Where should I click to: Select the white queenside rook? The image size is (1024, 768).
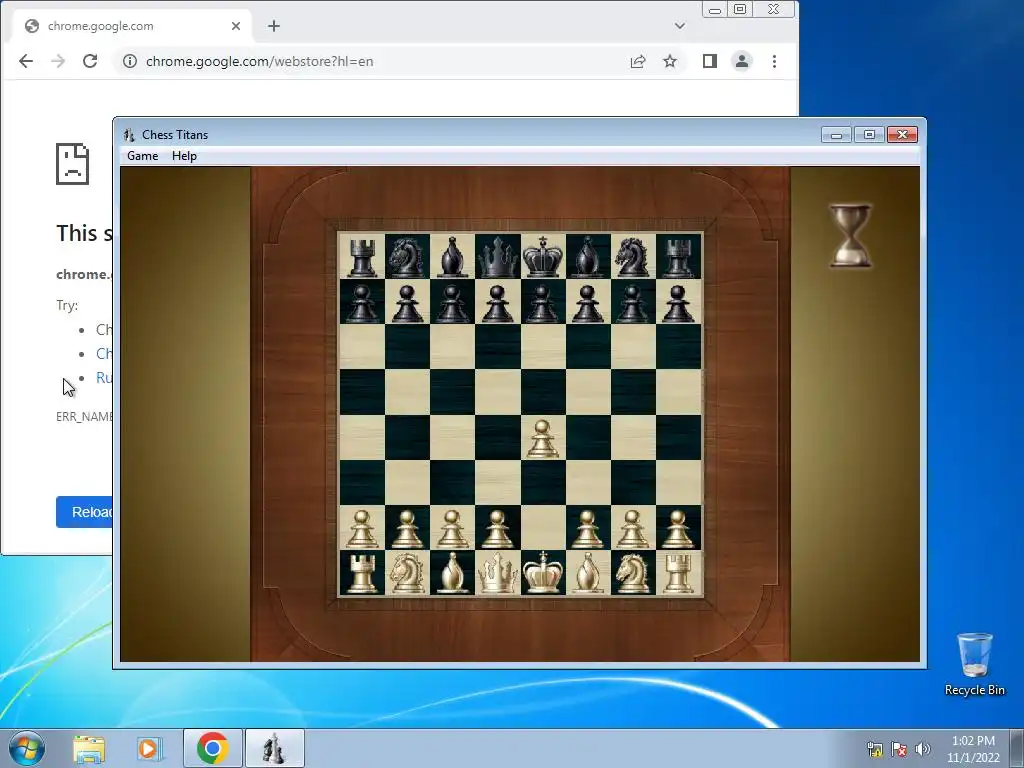[x=362, y=573]
